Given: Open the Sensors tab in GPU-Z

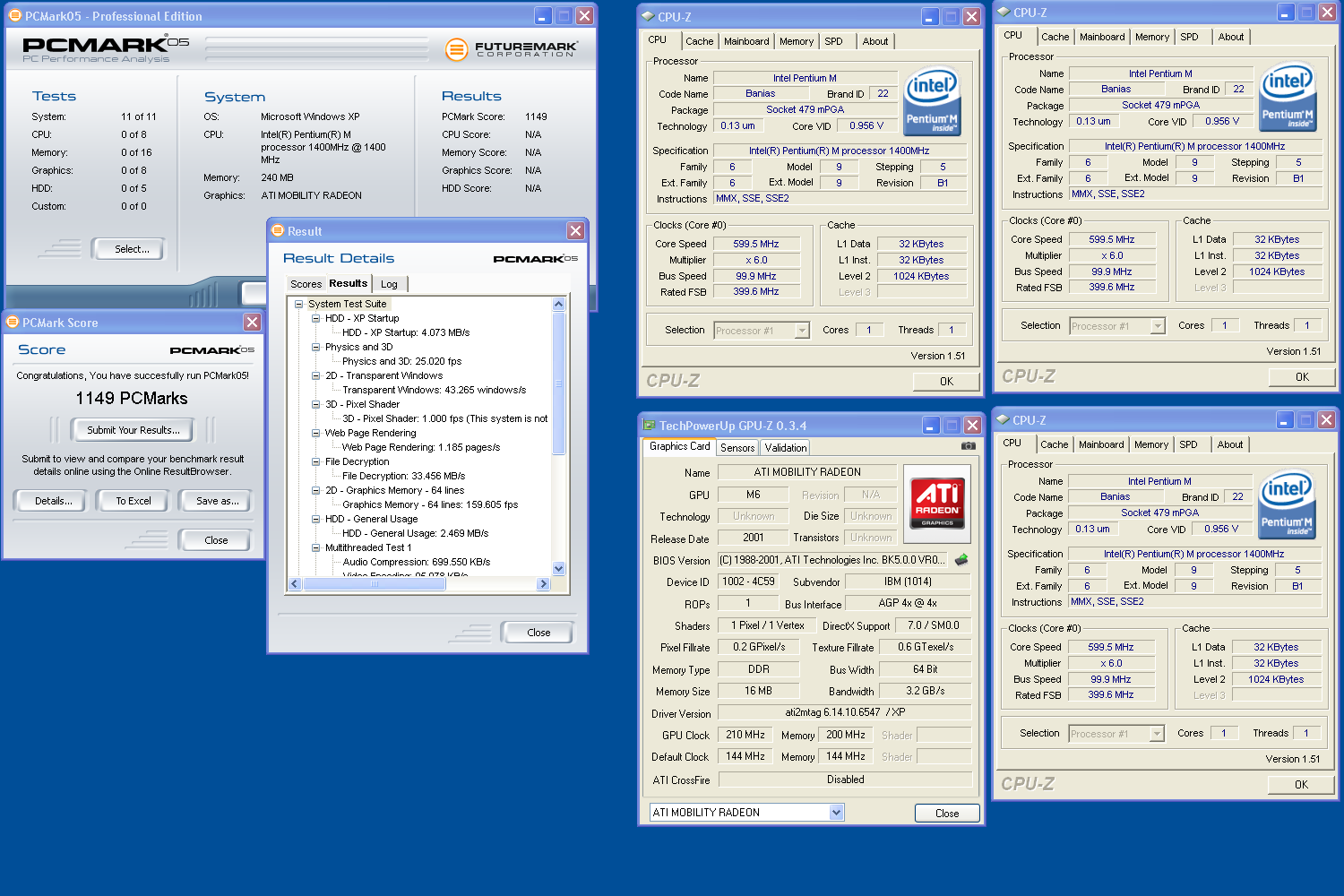Looking at the screenshot, I should click(x=737, y=448).
